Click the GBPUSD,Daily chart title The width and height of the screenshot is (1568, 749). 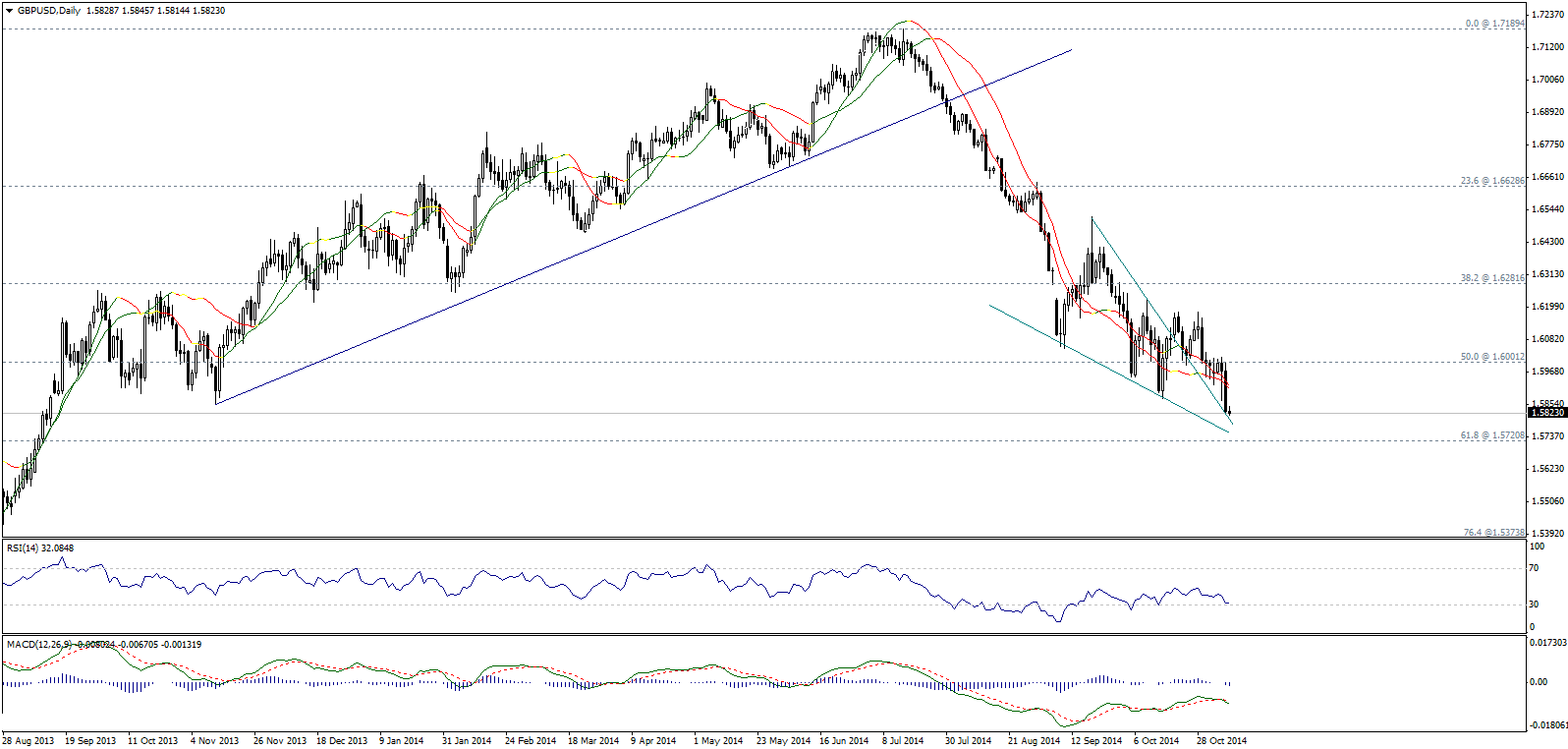pos(49,11)
